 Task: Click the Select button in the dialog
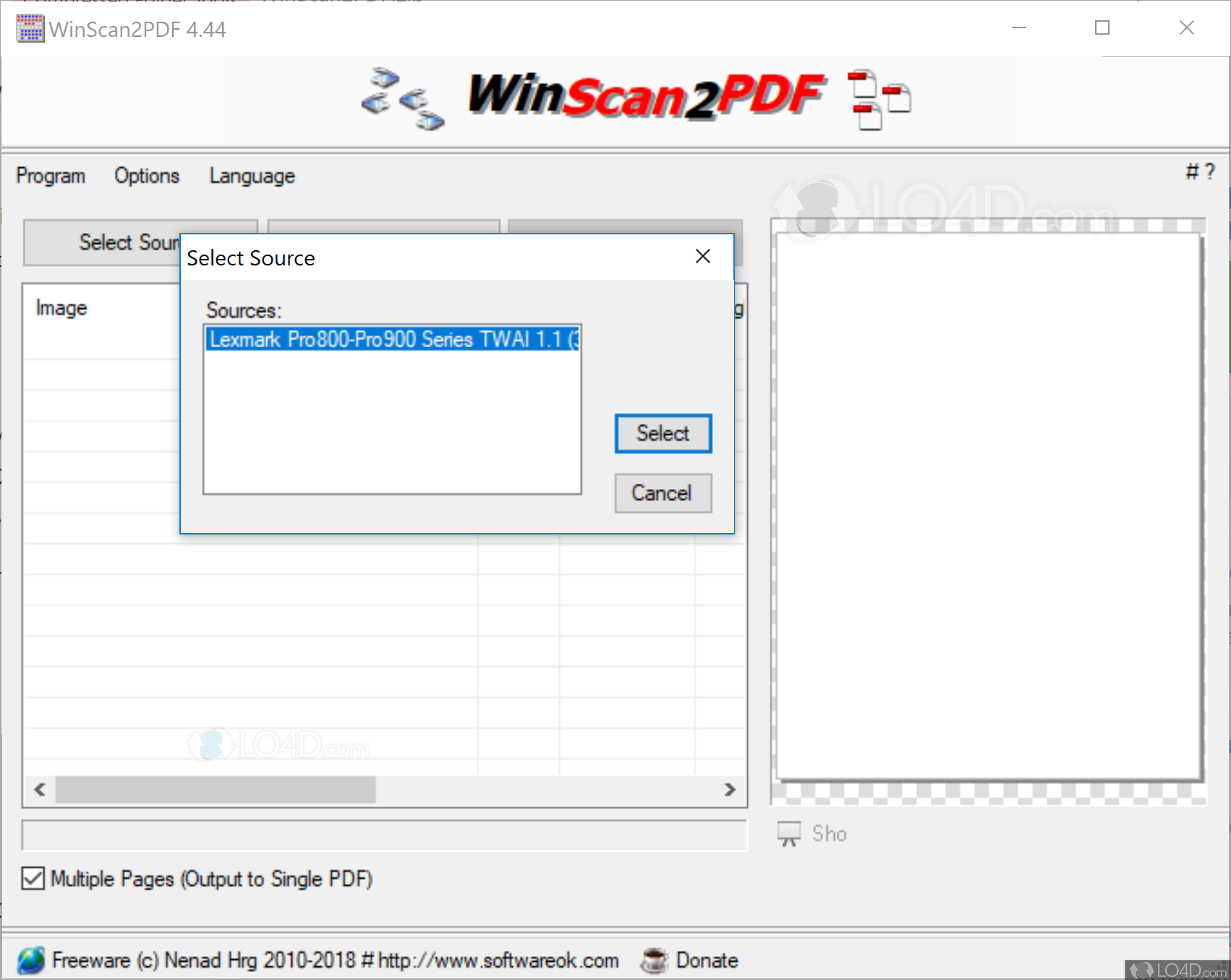point(663,433)
